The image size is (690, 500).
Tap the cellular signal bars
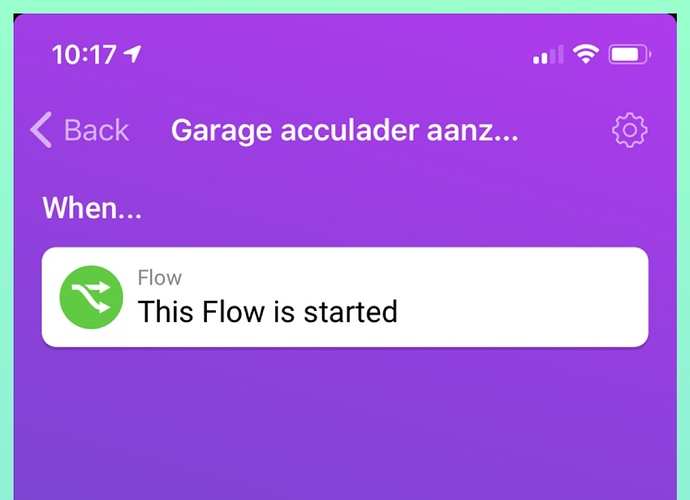pyautogui.click(x=548, y=55)
